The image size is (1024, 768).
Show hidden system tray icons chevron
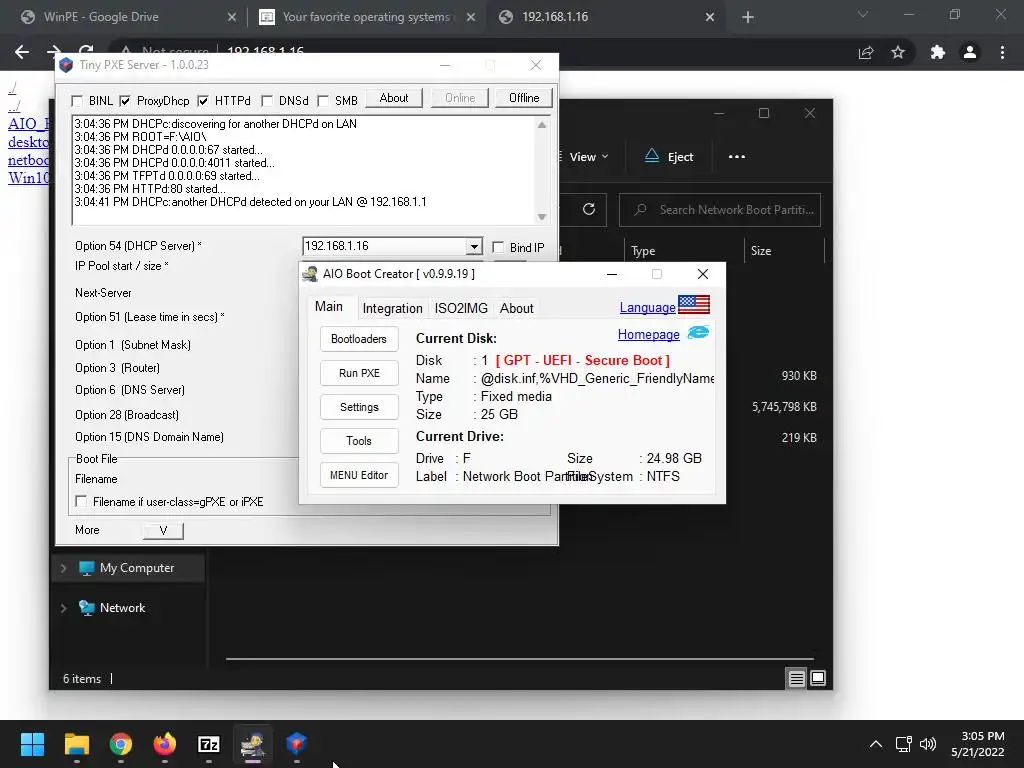876,744
